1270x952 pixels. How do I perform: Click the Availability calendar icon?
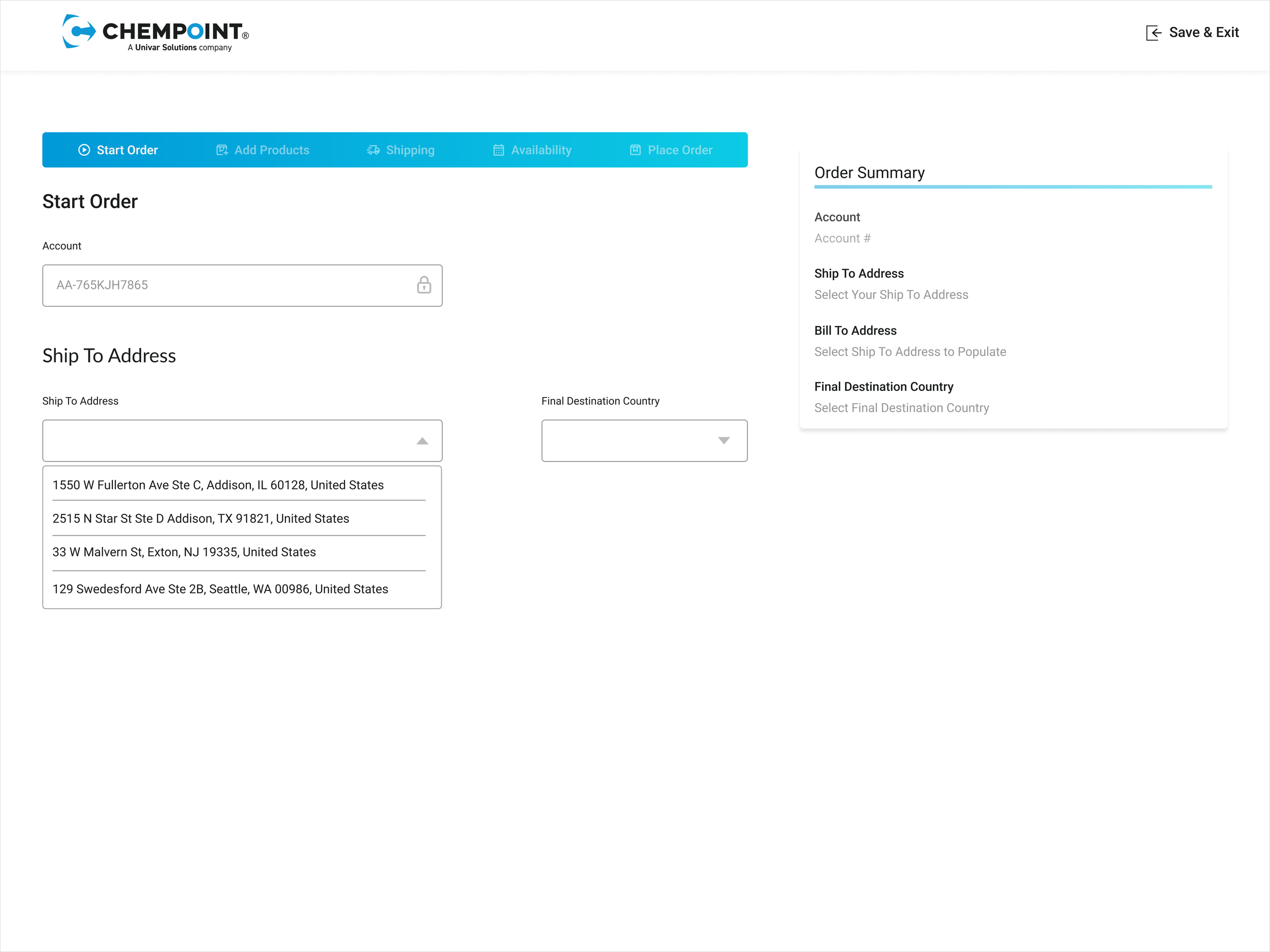pyautogui.click(x=498, y=150)
